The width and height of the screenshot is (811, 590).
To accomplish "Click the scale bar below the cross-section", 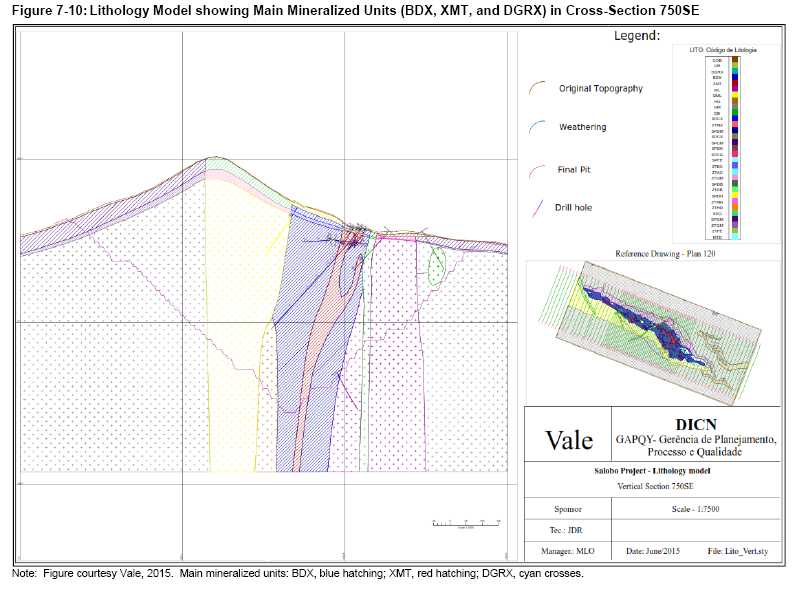I will (x=464, y=523).
